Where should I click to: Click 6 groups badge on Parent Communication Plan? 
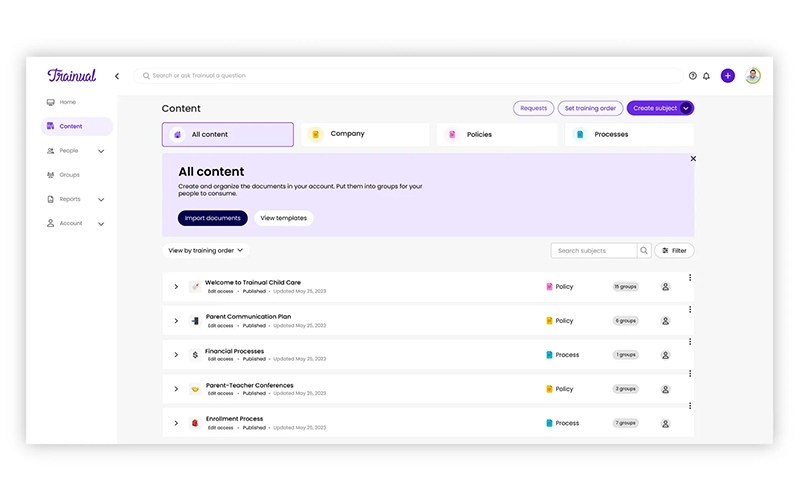[x=626, y=321]
